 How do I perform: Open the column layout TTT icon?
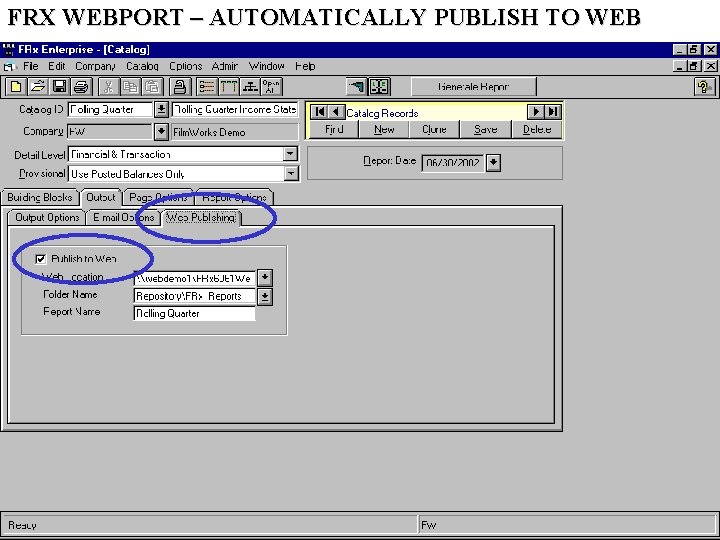click(x=228, y=87)
